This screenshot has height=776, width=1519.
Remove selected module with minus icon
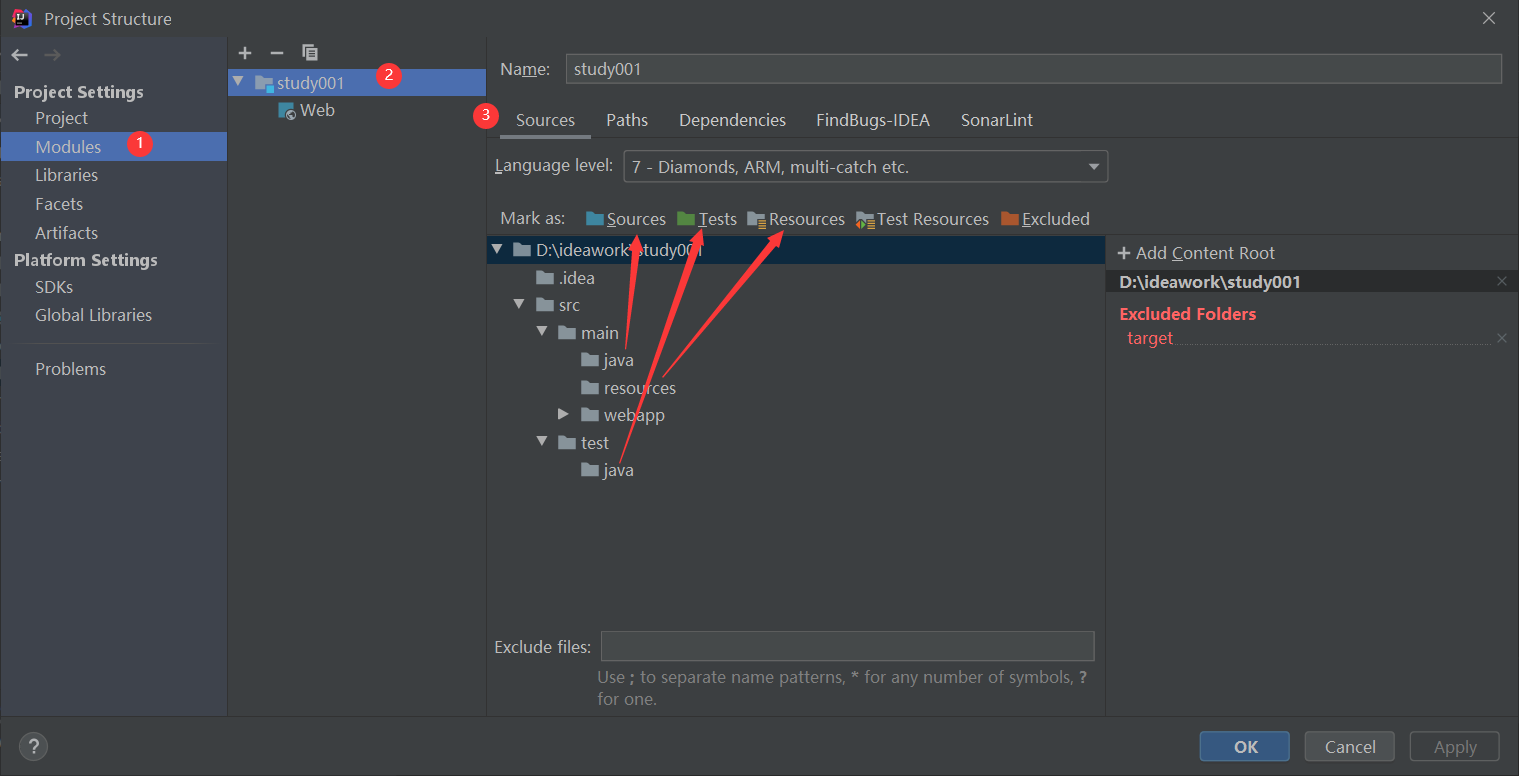(x=277, y=52)
